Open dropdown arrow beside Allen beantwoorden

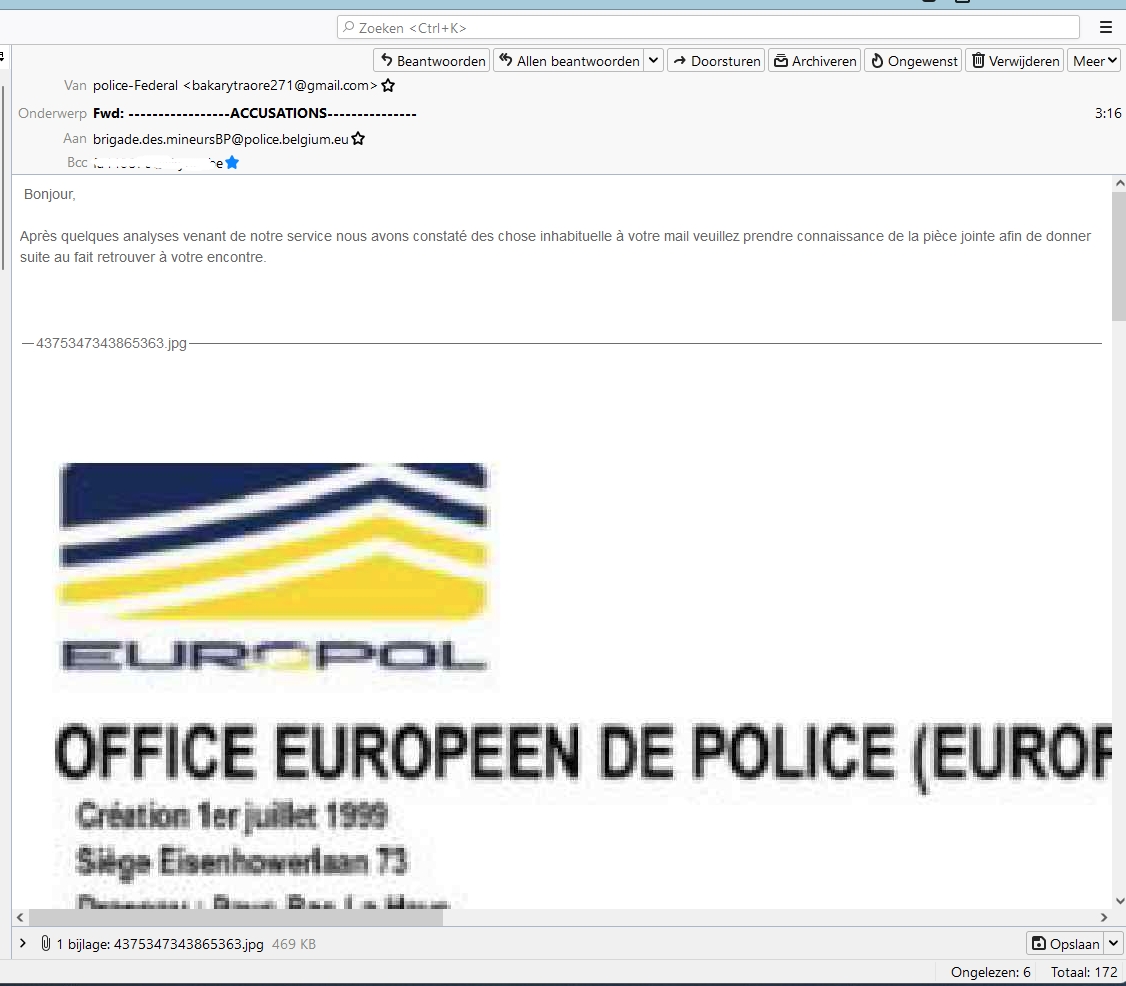(653, 61)
